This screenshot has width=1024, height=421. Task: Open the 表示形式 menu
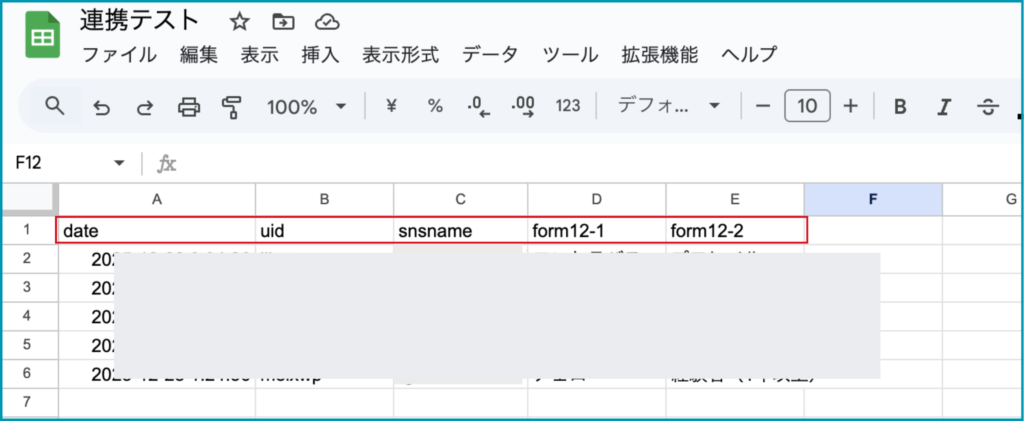400,55
